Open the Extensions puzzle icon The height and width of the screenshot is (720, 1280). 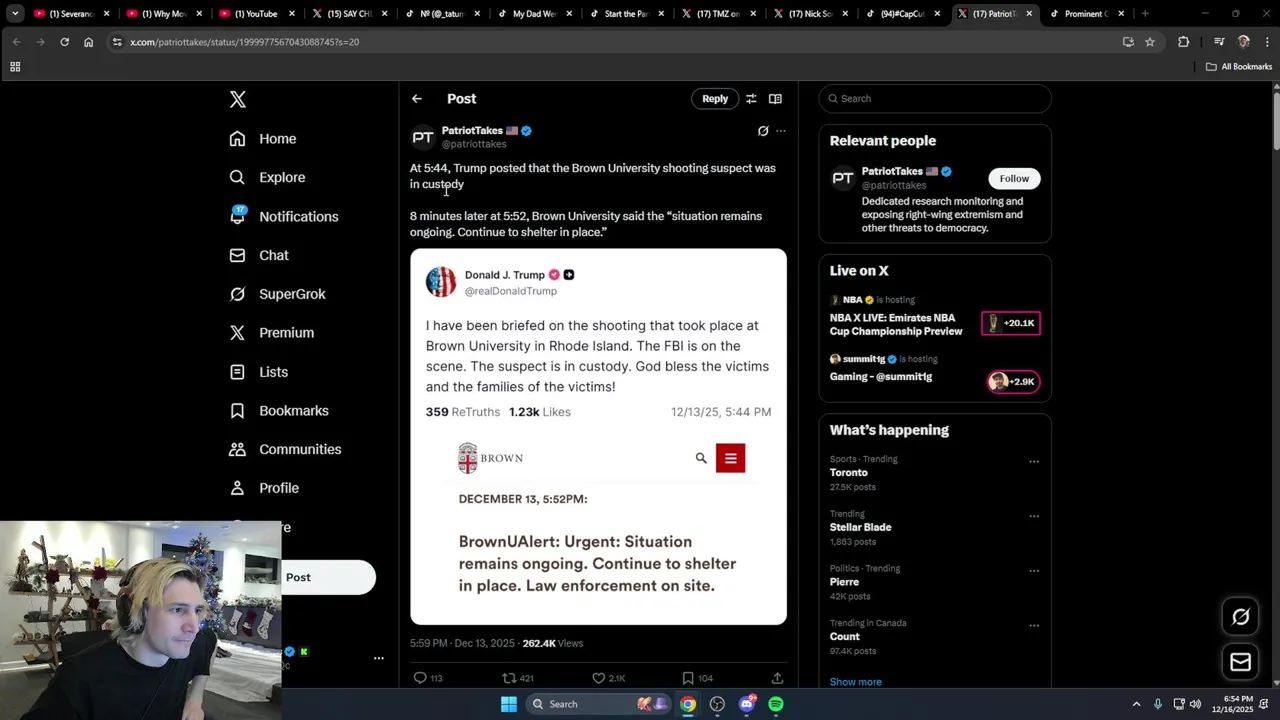[1184, 42]
